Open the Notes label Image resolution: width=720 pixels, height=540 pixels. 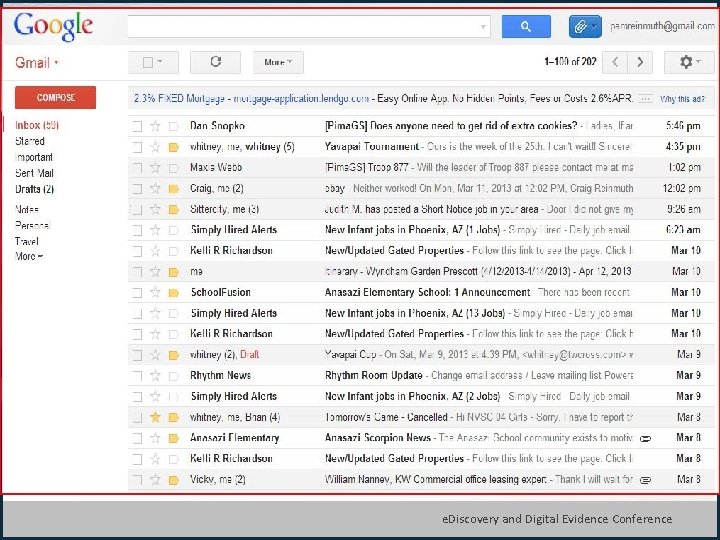tap(27, 209)
